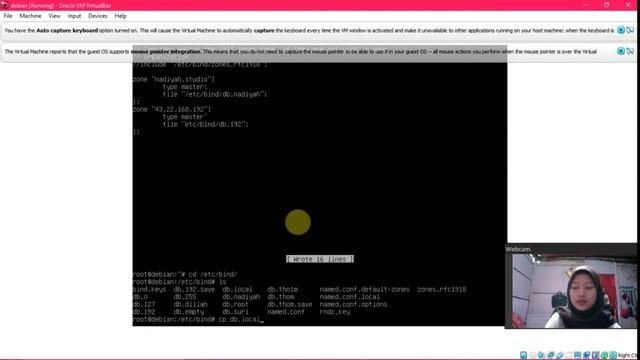
Task: Click the 'cd /etc/bind/' command line
Action: point(185,274)
